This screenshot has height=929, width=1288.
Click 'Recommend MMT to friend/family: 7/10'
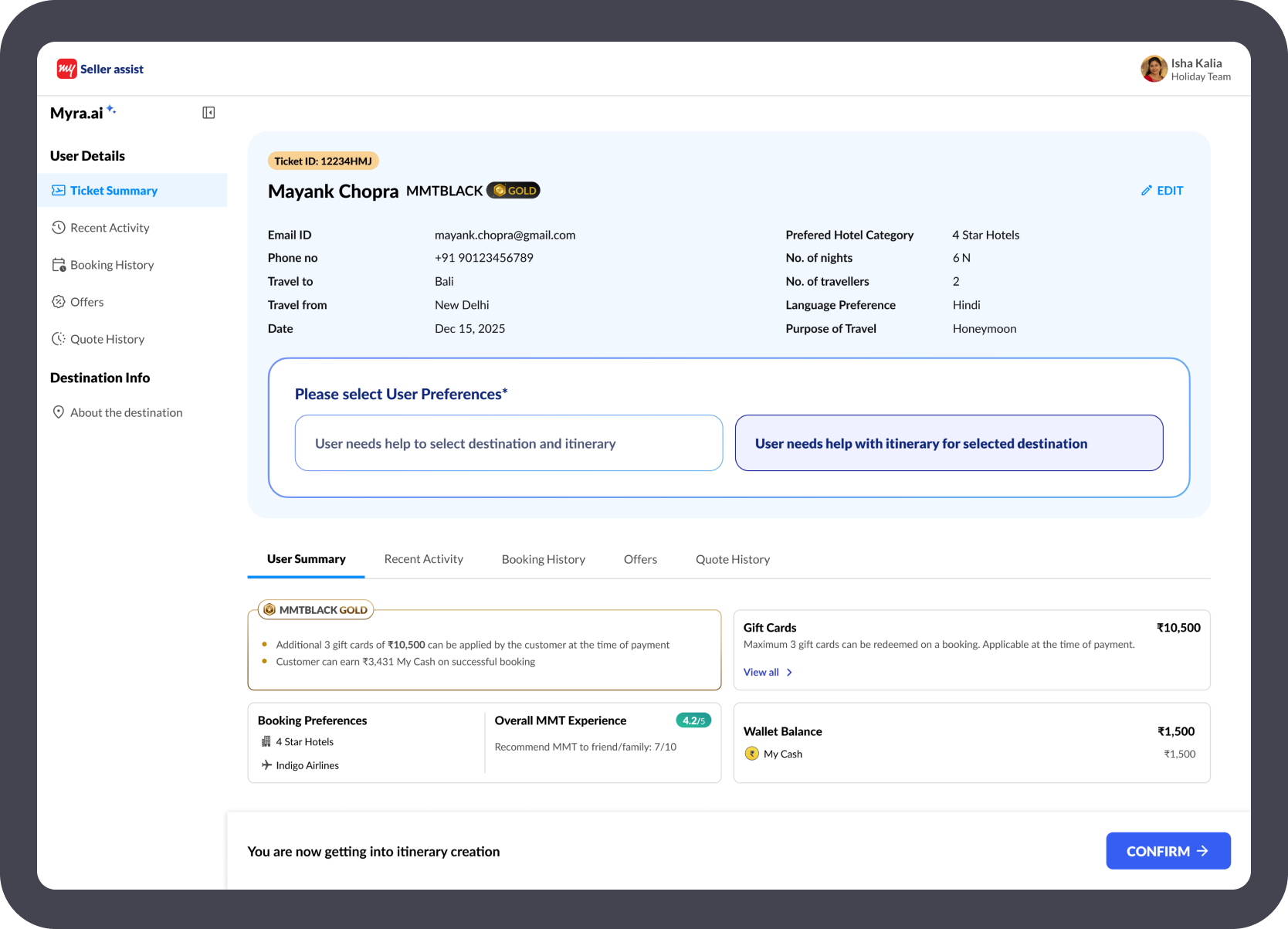pos(585,747)
